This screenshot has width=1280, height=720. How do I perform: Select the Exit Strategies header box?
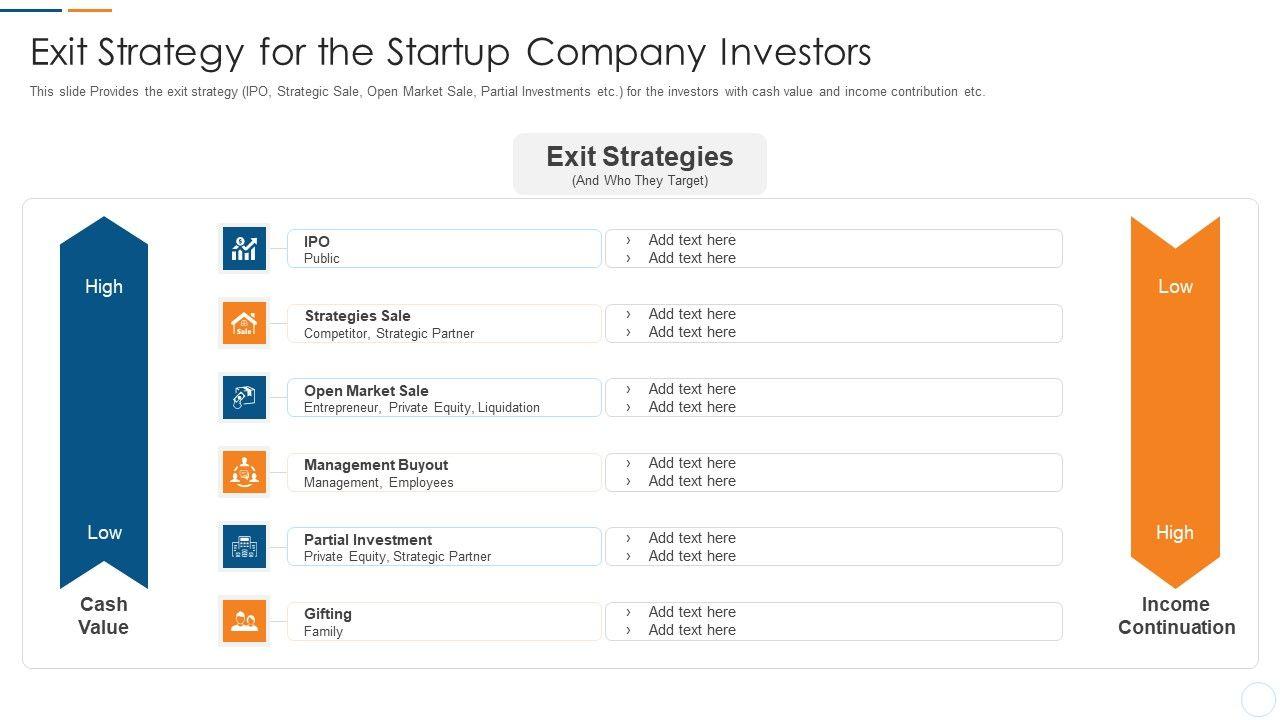640,165
